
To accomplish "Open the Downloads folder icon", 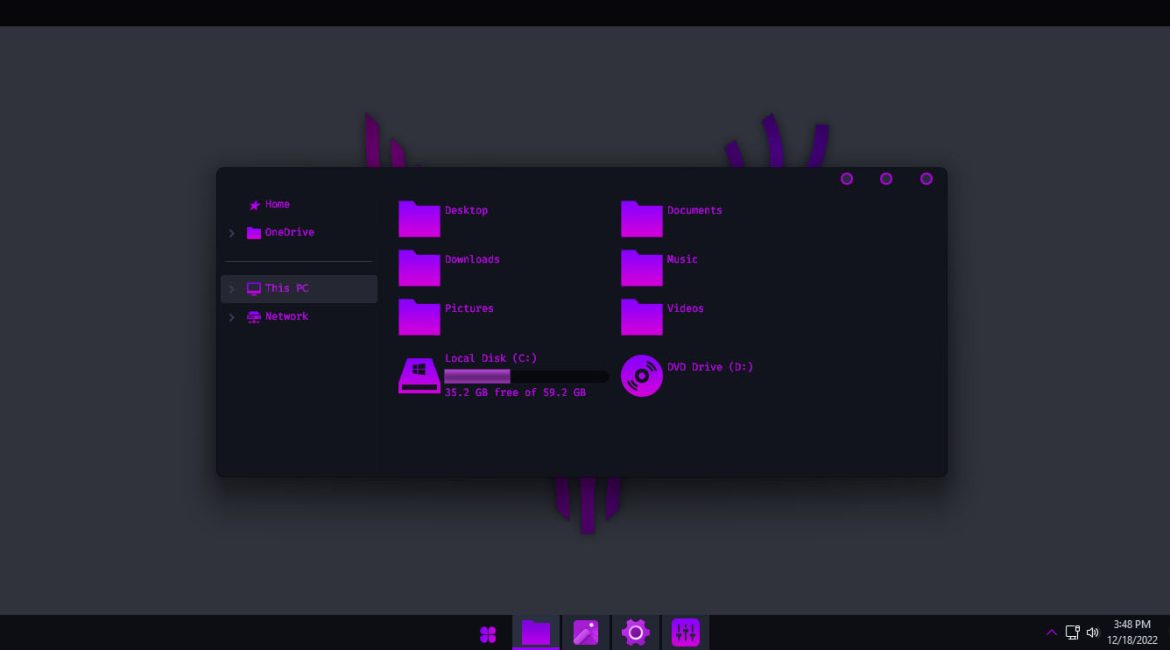I will pos(419,268).
